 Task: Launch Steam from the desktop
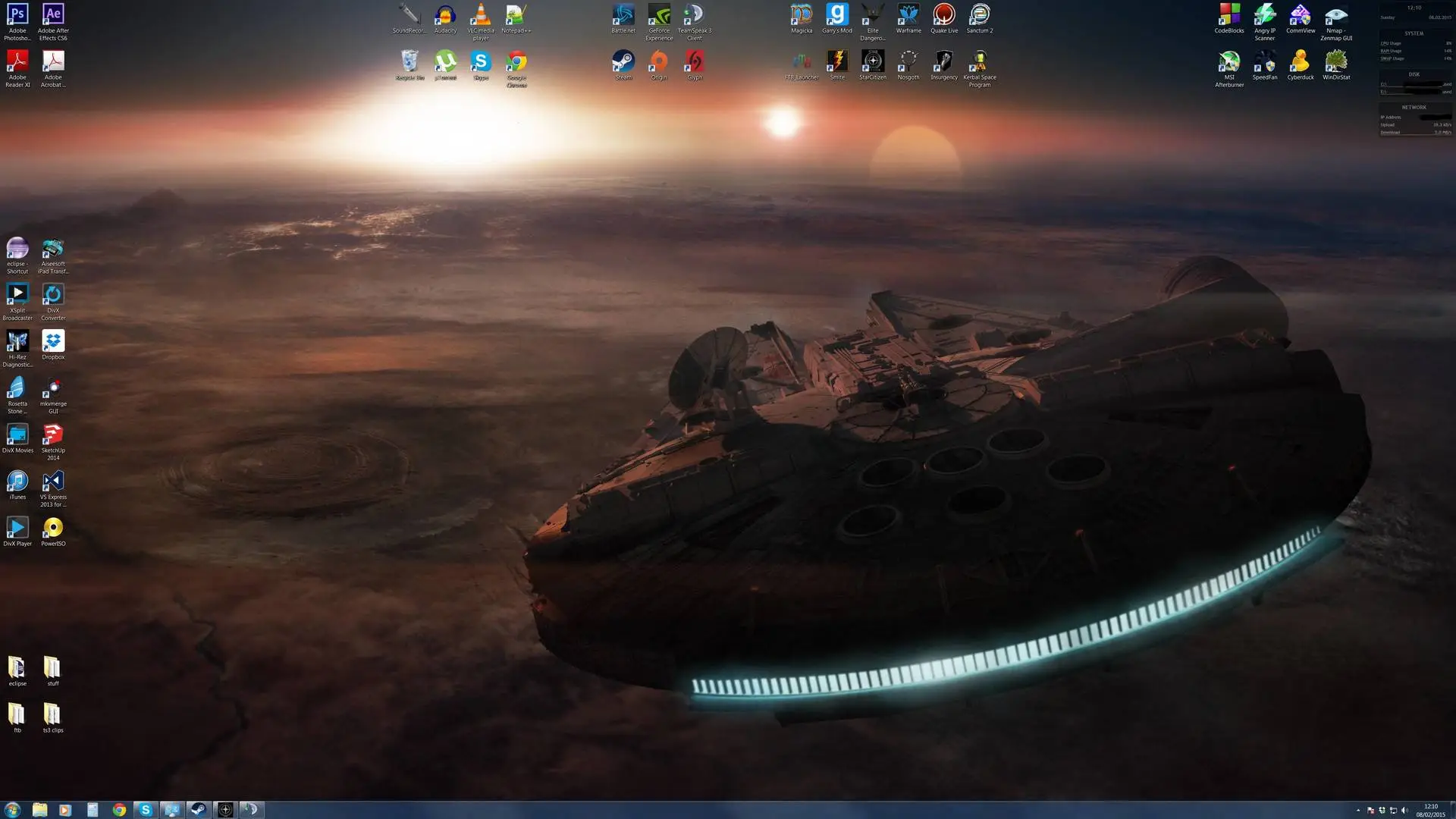tap(623, 65)
